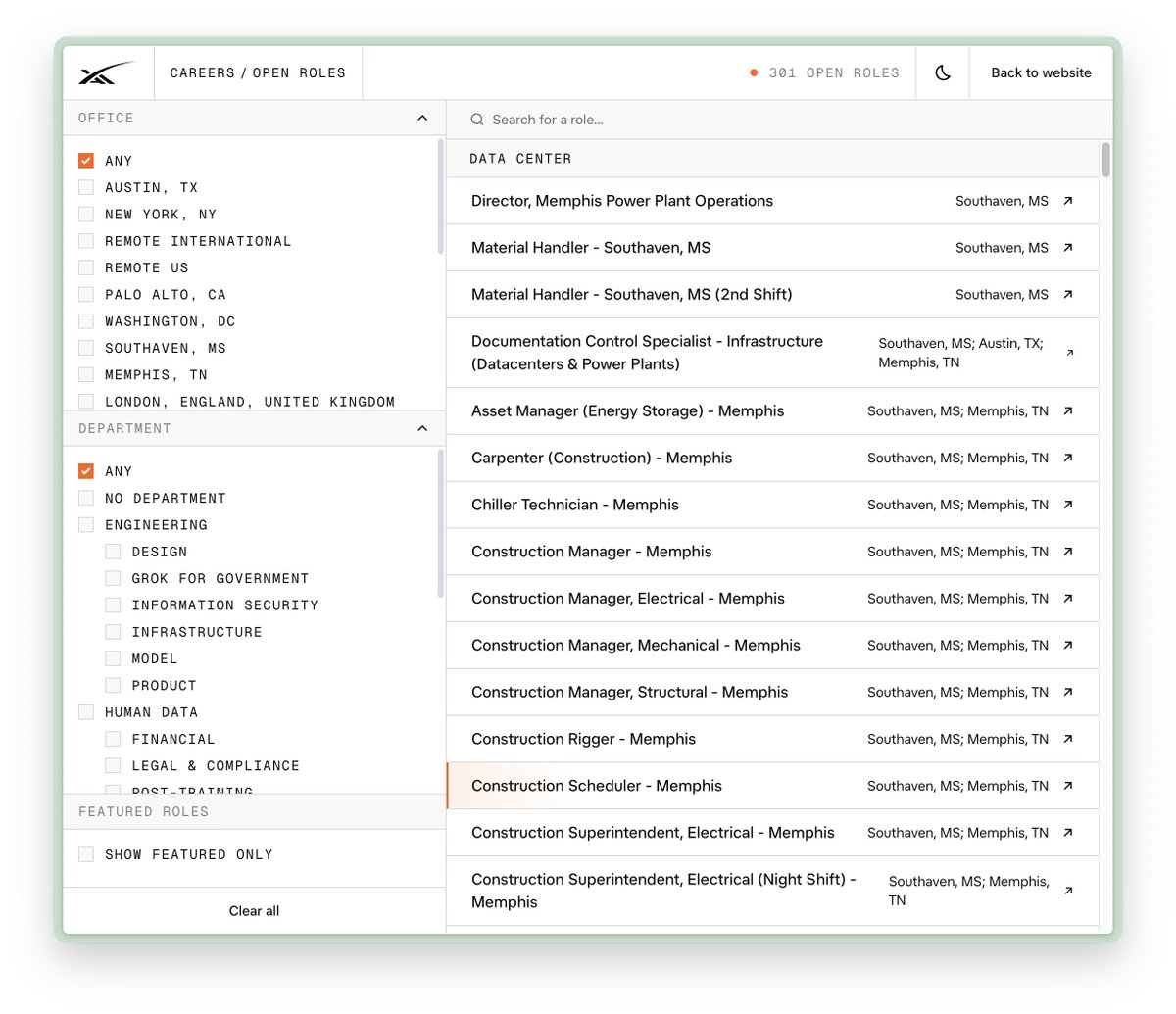Click the search magnifier icon

(x=477, y=120)
